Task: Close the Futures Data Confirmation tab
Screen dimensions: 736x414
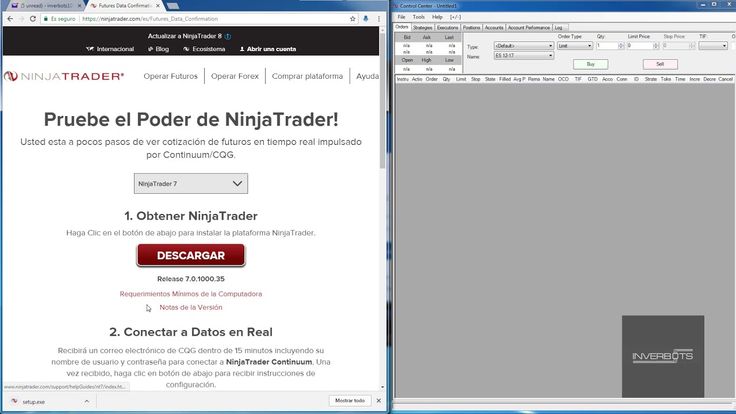Action: pos(158,6)
